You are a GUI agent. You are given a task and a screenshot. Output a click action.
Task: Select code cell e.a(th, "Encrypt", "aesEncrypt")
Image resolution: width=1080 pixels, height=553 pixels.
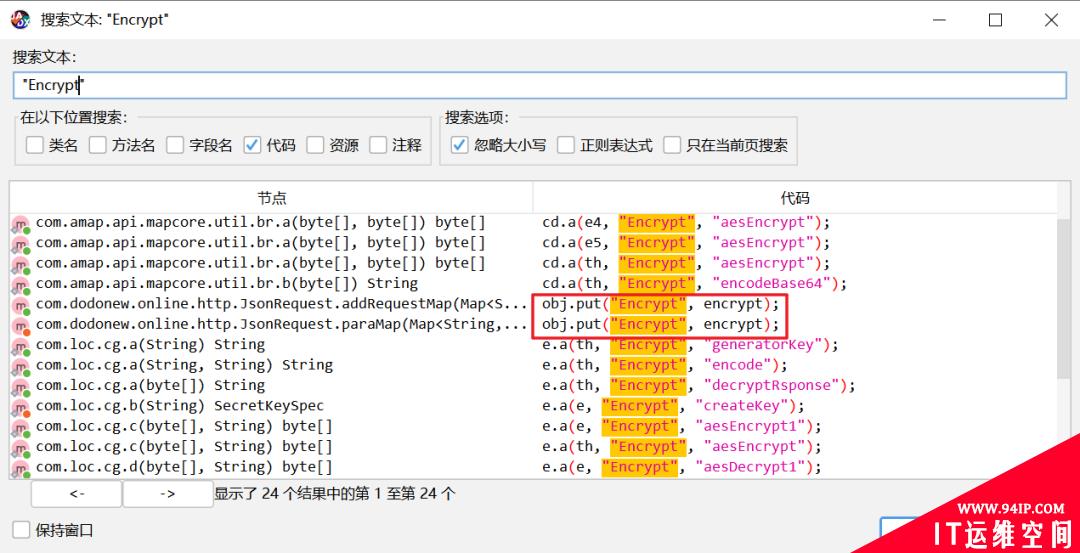[x=683, y=447]
